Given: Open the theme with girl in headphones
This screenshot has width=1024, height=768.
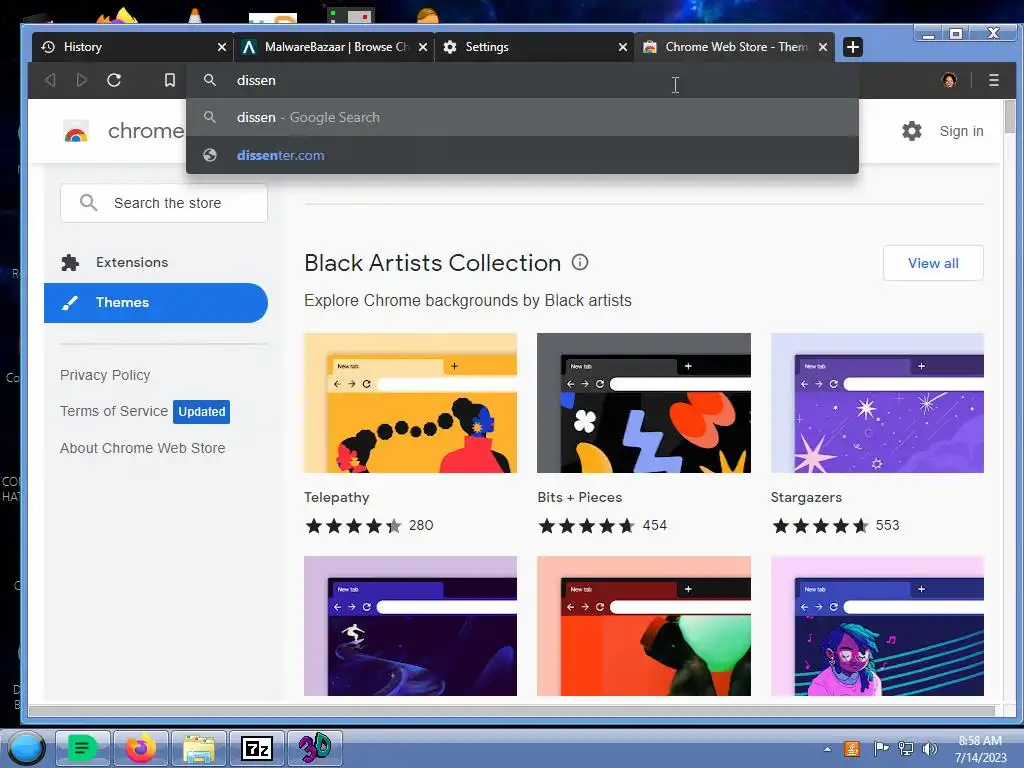Looking at the screenshot, I should point(877,626).
